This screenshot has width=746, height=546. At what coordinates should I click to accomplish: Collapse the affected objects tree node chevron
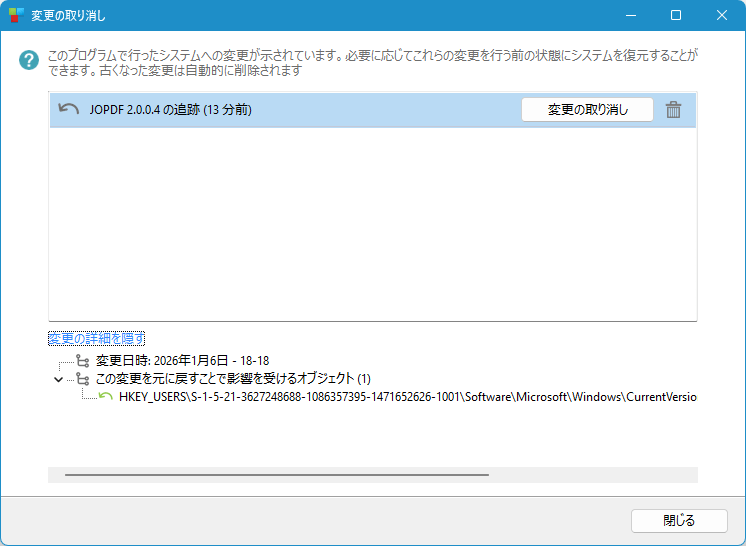58,379
